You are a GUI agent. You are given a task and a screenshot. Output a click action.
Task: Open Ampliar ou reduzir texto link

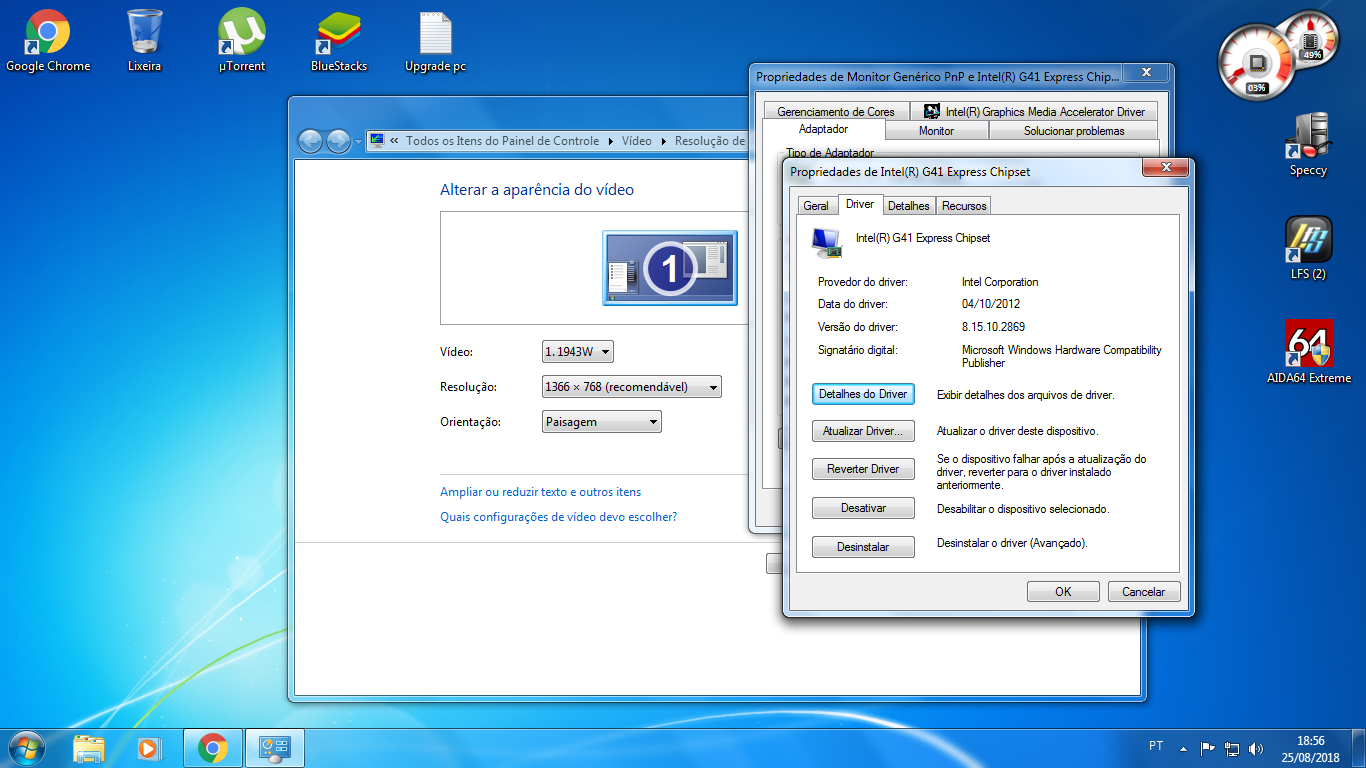(541, 492)
